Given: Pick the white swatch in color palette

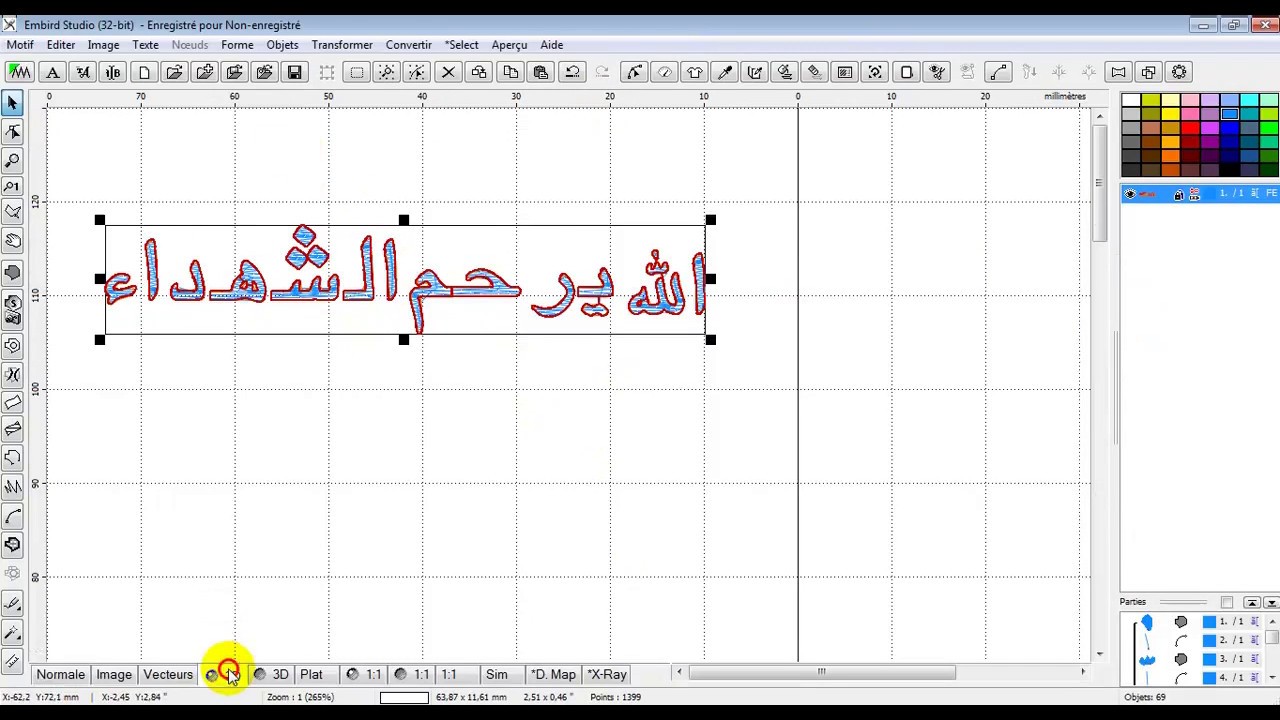Looking at the screenshot, I should coord(1130,100).
